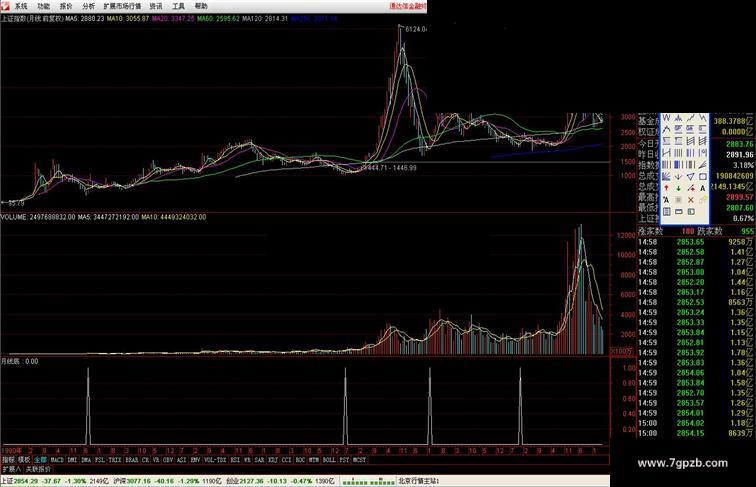Click the 2899.57 highest price value
The image size is (756, 487).
739,197
